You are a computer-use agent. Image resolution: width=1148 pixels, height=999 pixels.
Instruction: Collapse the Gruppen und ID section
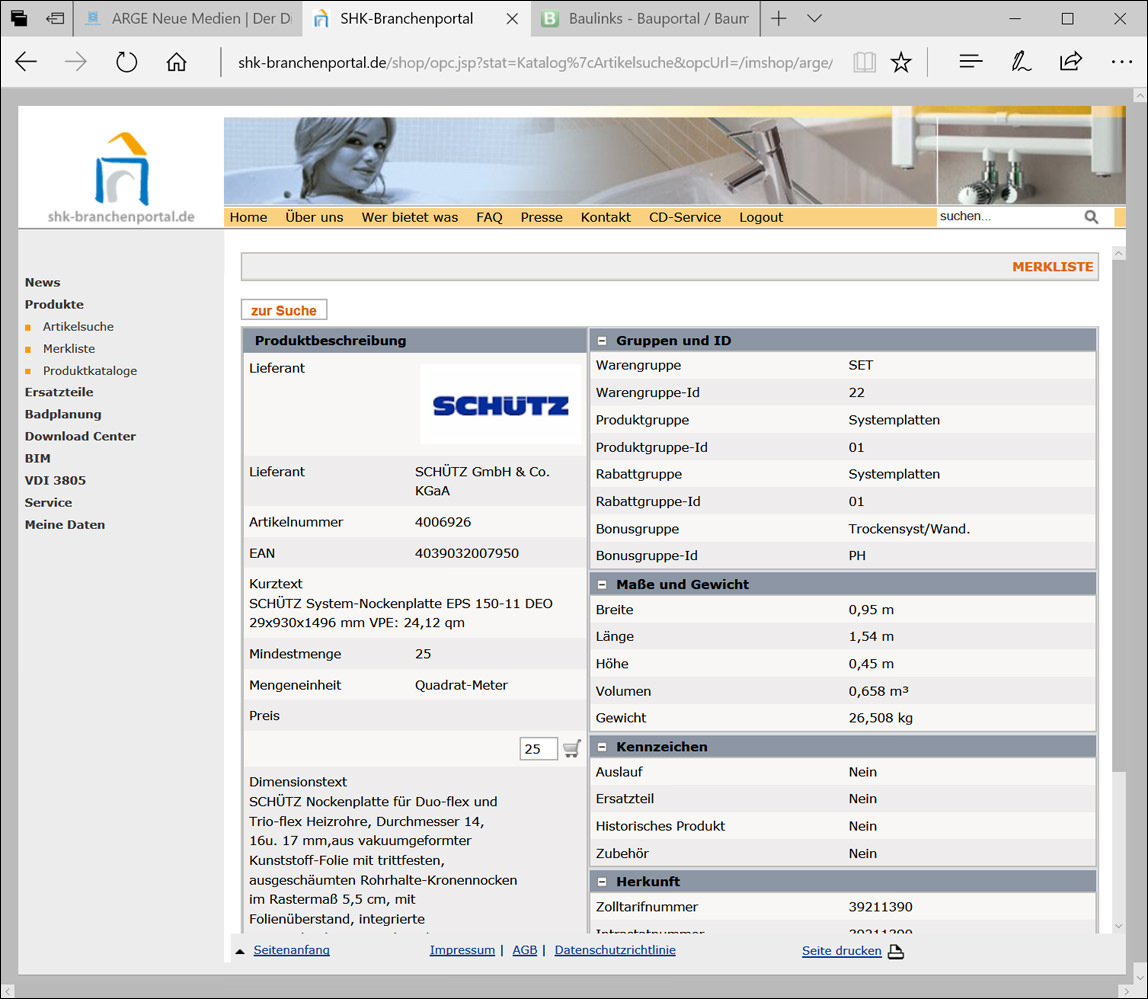(602, 341)
